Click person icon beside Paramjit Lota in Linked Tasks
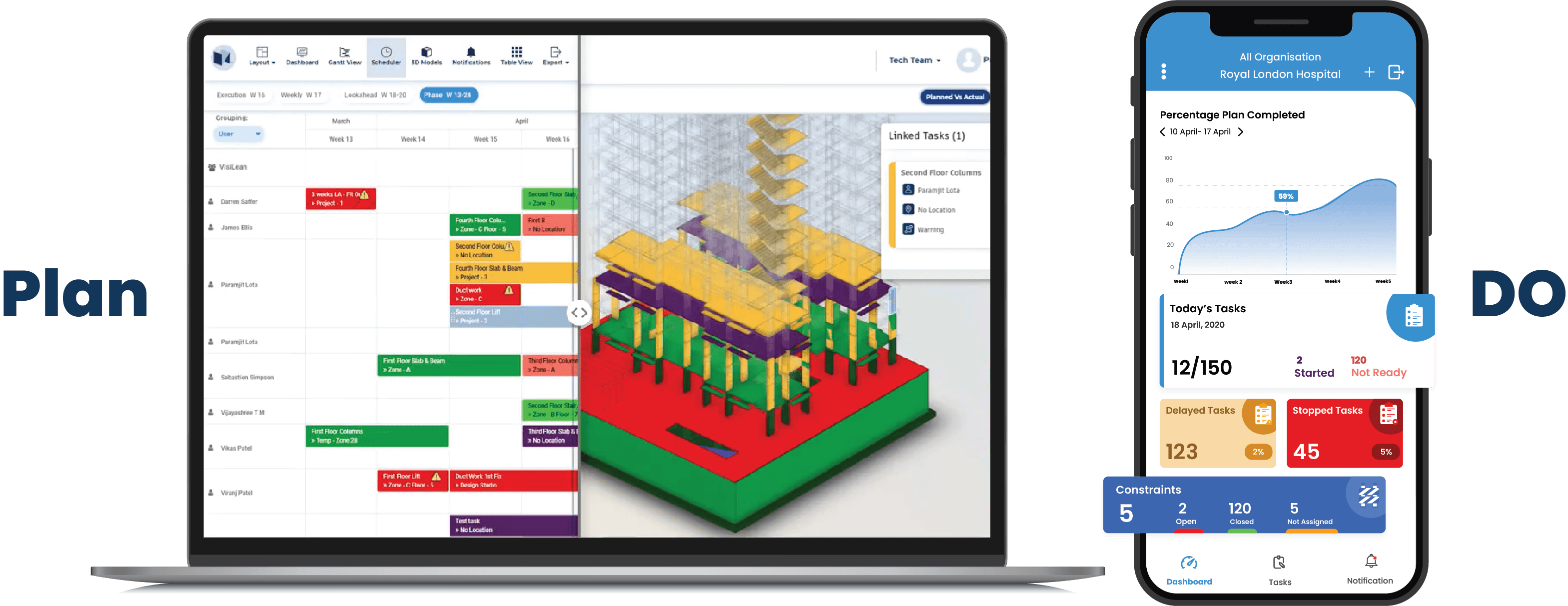1568x606 pixels. (x=907, y=189)
